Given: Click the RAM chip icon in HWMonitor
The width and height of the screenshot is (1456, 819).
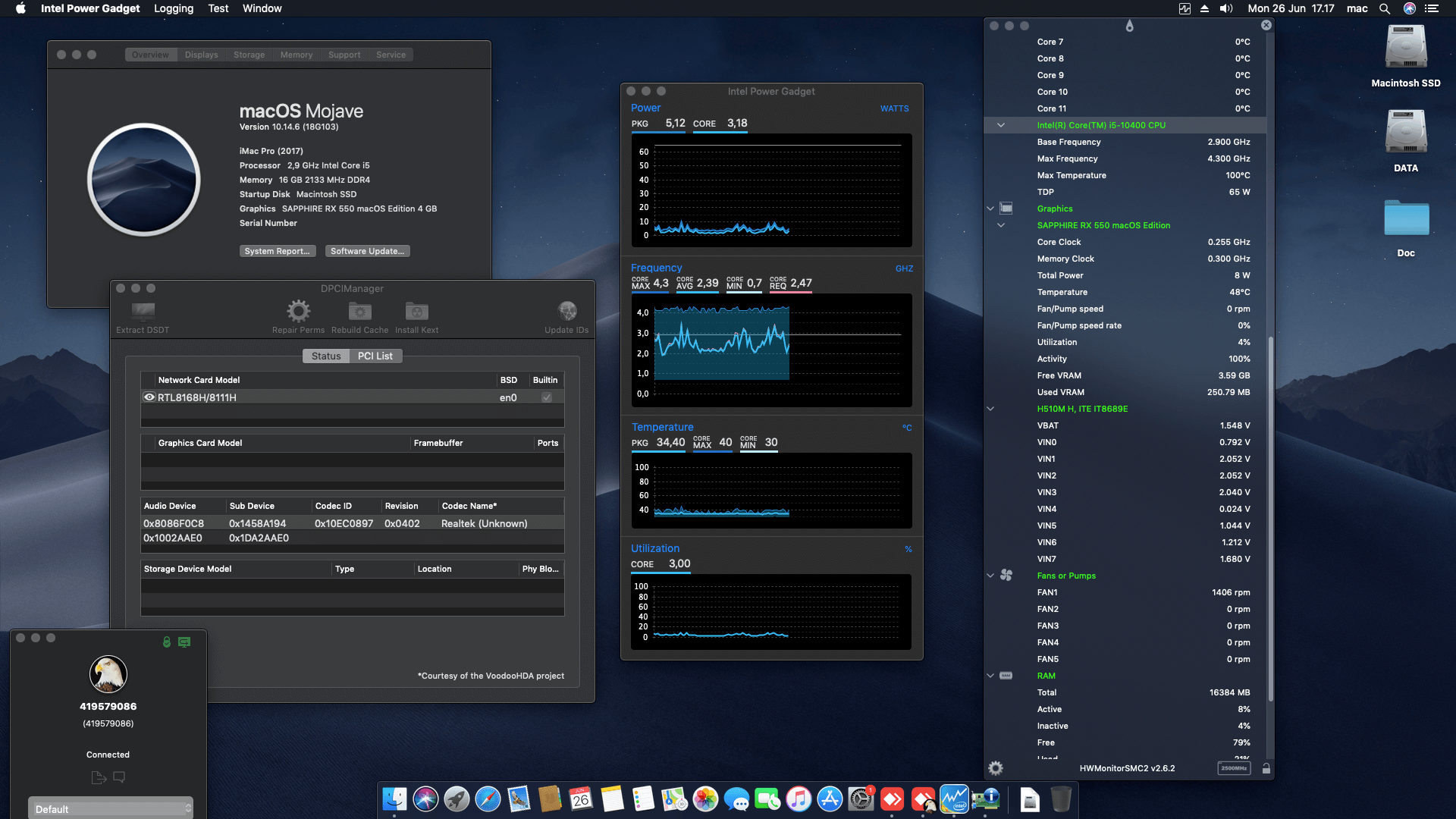Looking at the screenshot, I should coord(1006,676).
